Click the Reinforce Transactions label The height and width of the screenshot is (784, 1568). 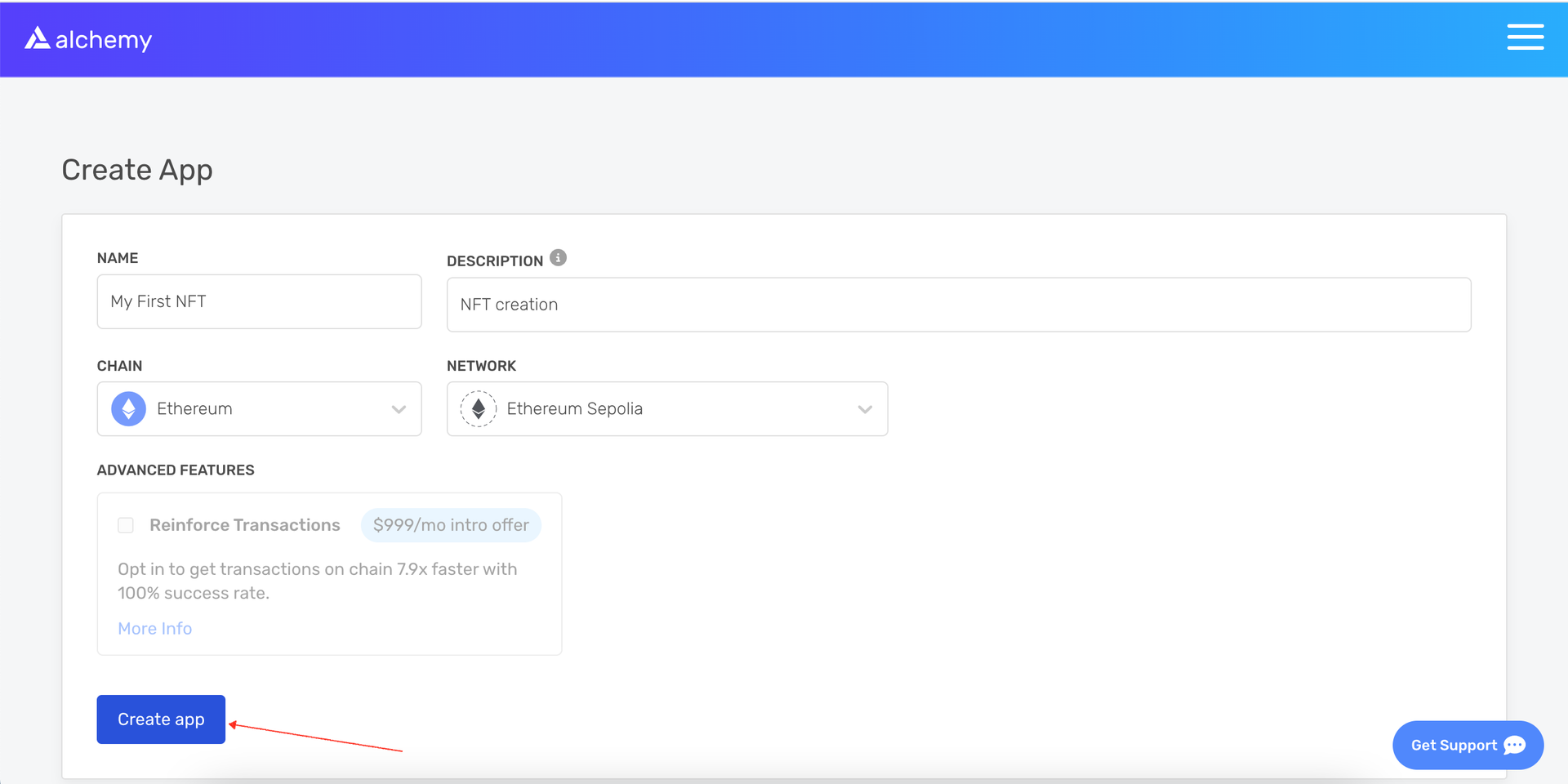pyautogui.click(x=244, y=525)
